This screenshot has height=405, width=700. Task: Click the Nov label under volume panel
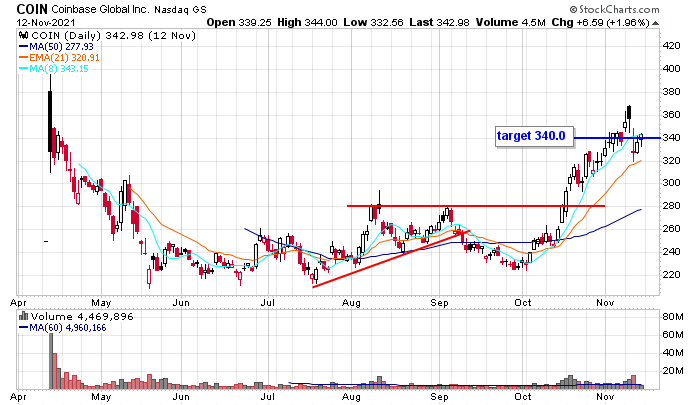coord(605,397)
